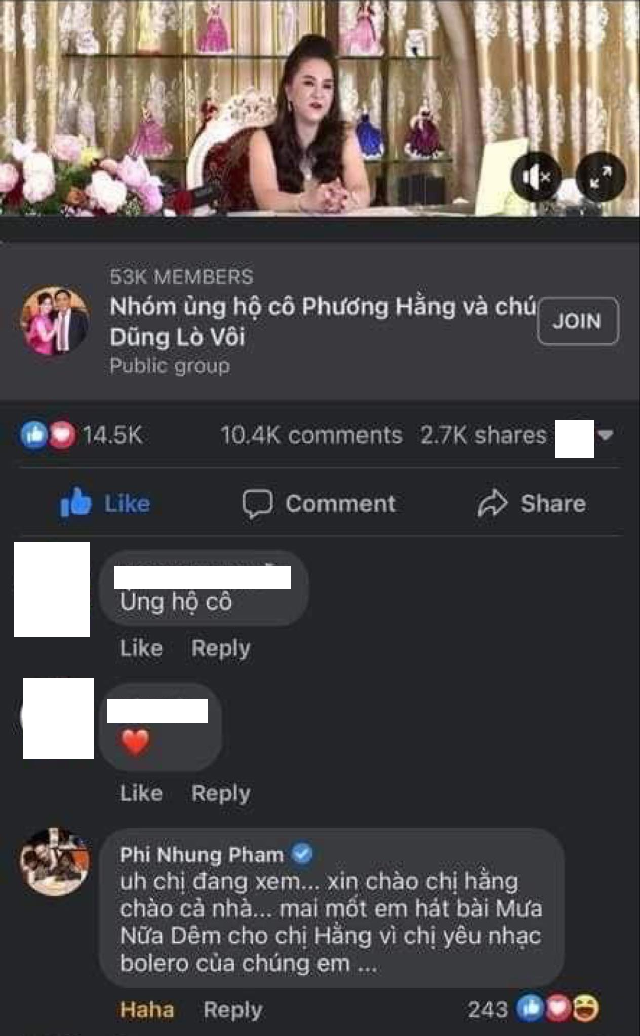The height and width of the screenshot is (1036, 640).
Task: Like the post with the thumbs-up button
Action: point(105,503)
